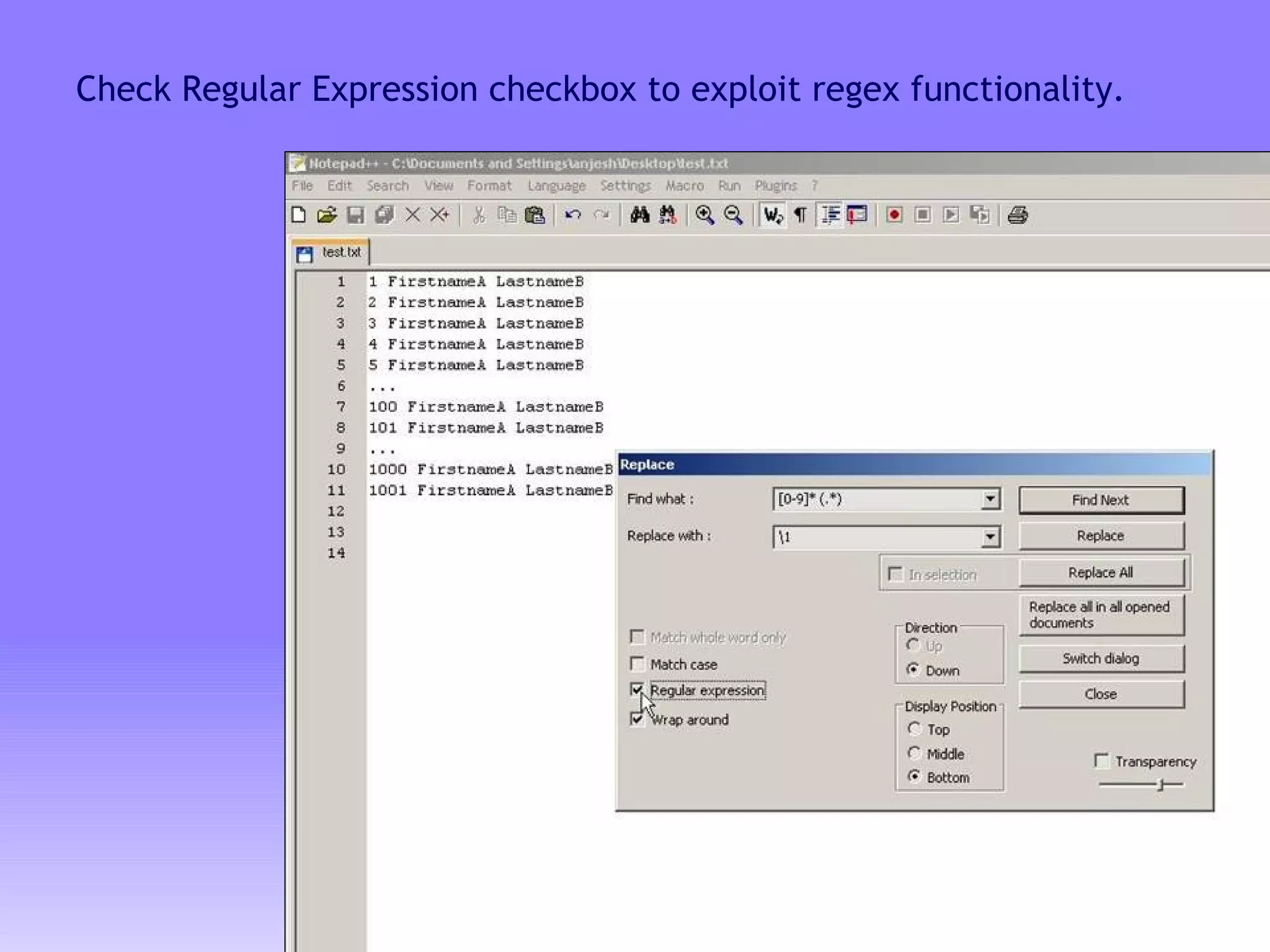Expand the Replace with dropdown arrow

click(990, 537)
